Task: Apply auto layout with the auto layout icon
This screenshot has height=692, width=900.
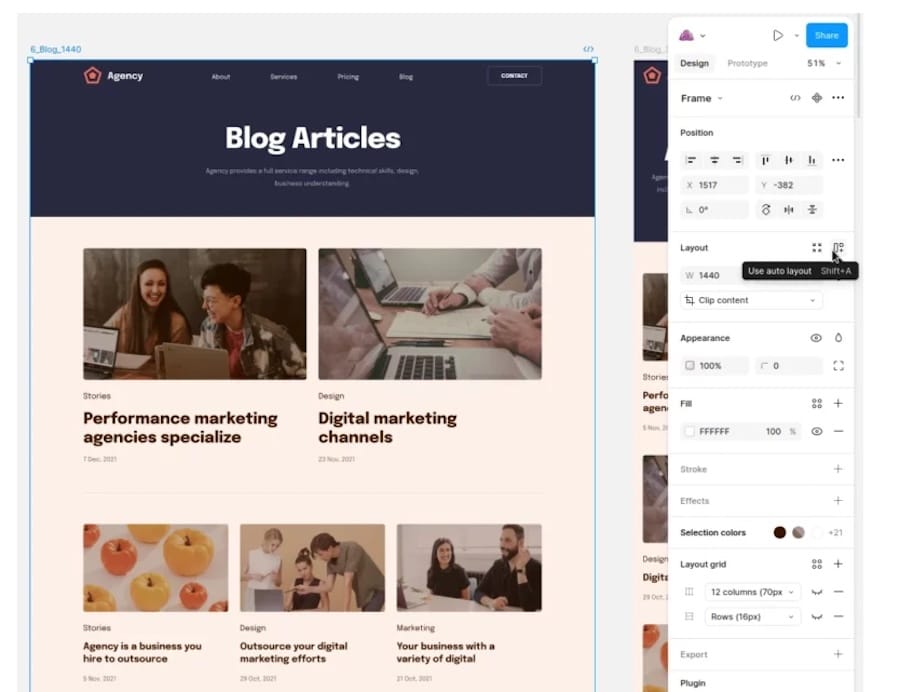Action: 838,247
